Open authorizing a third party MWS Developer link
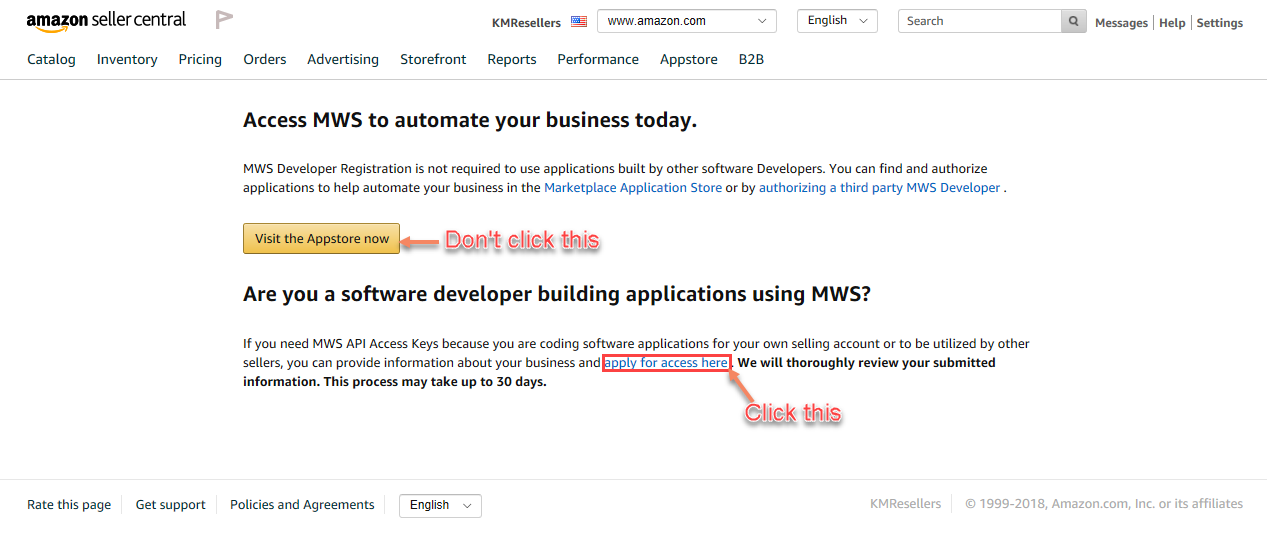This screenshot has width=1268, height=534. 880,187
